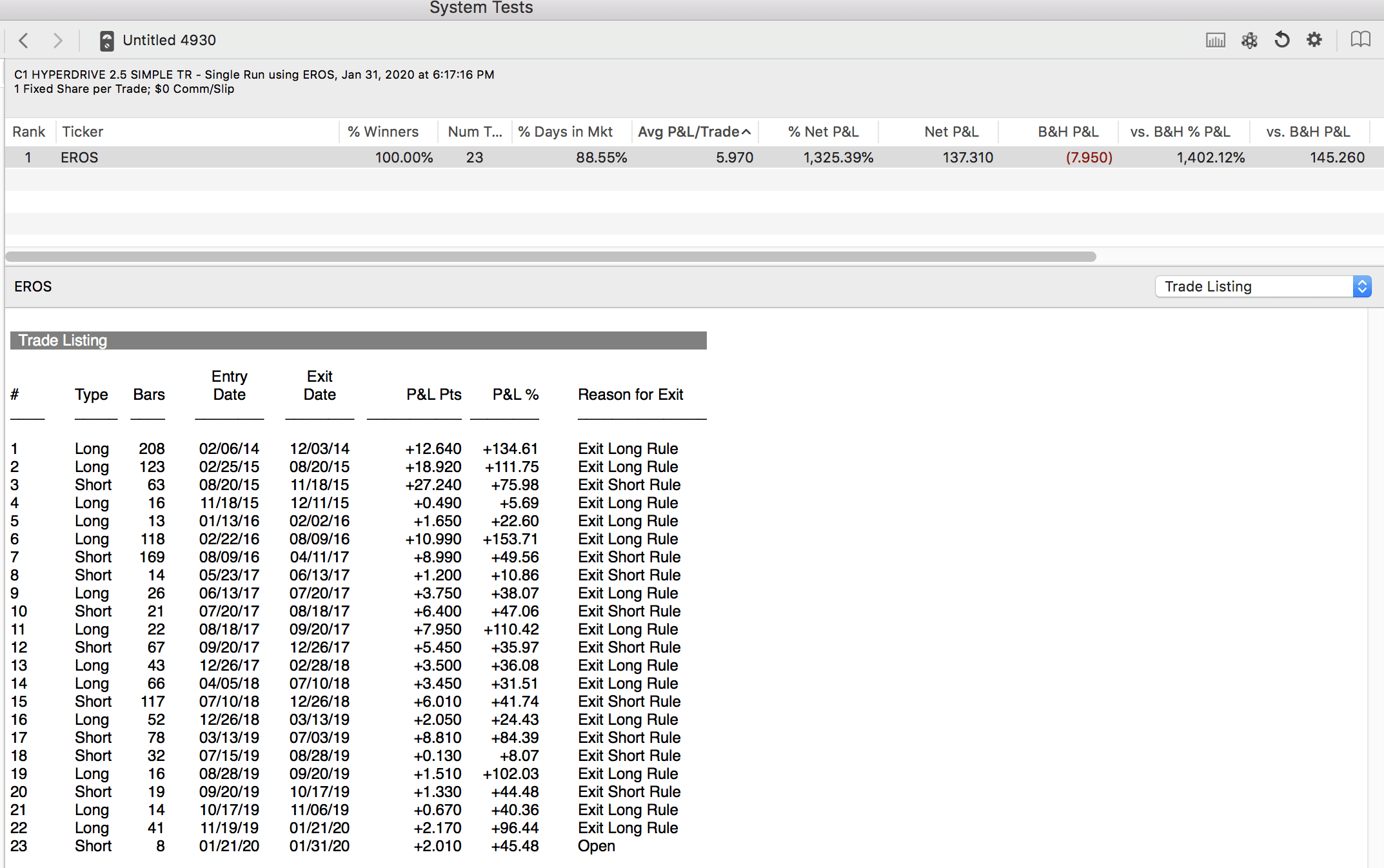Screen dimensions: 1384x868
Task: Click the document icon beside Untitled 4930
Action: tap(106, 41)
